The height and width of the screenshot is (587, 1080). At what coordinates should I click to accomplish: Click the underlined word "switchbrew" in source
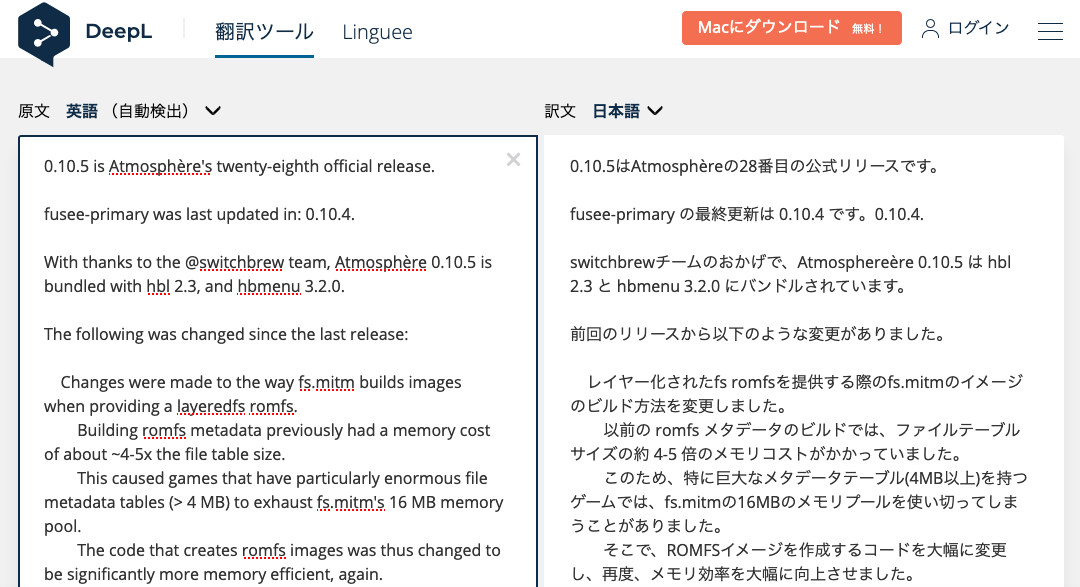tap(241, 262)
